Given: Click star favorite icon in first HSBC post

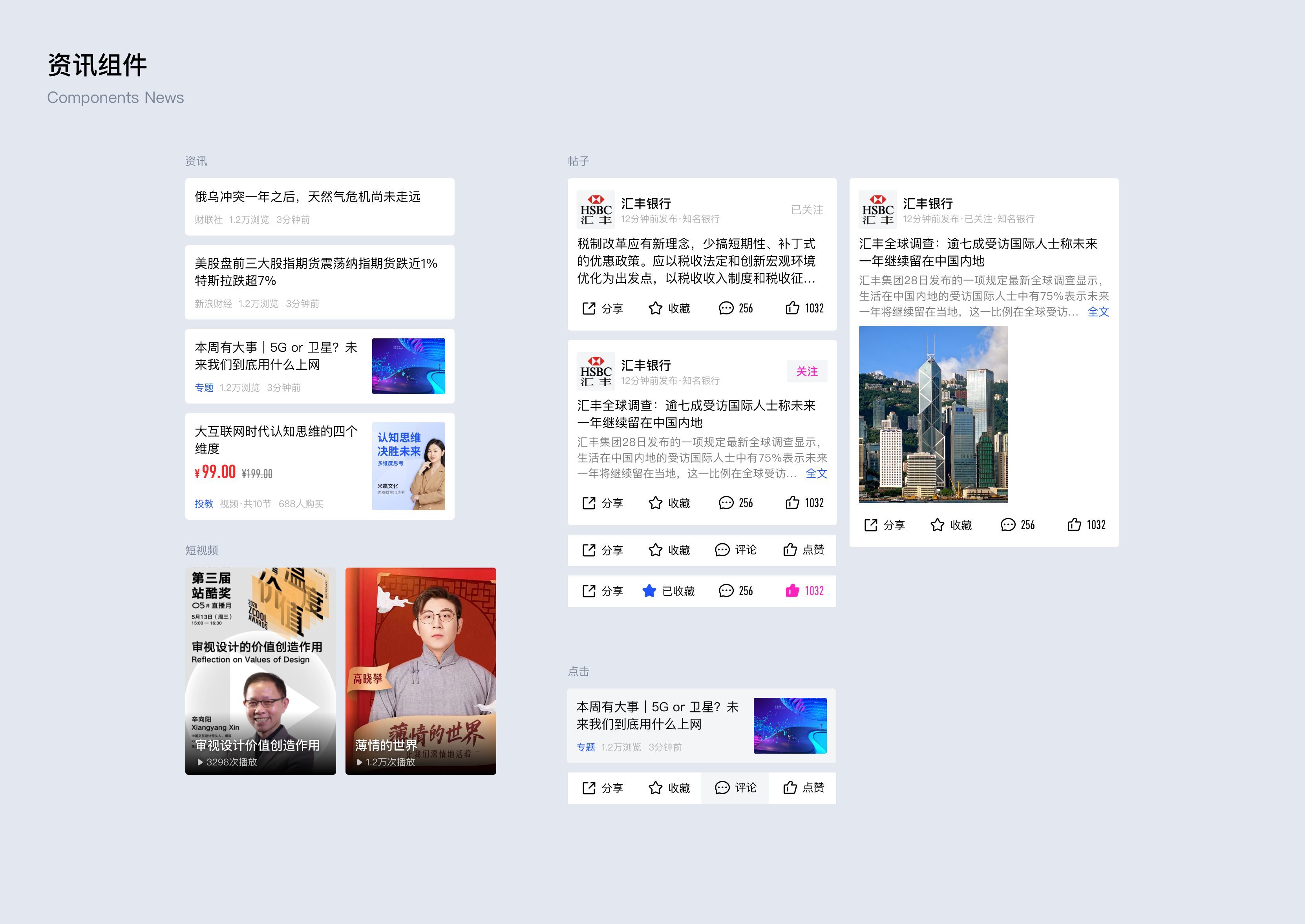Looking at the screenshot, I should (656, 309).
